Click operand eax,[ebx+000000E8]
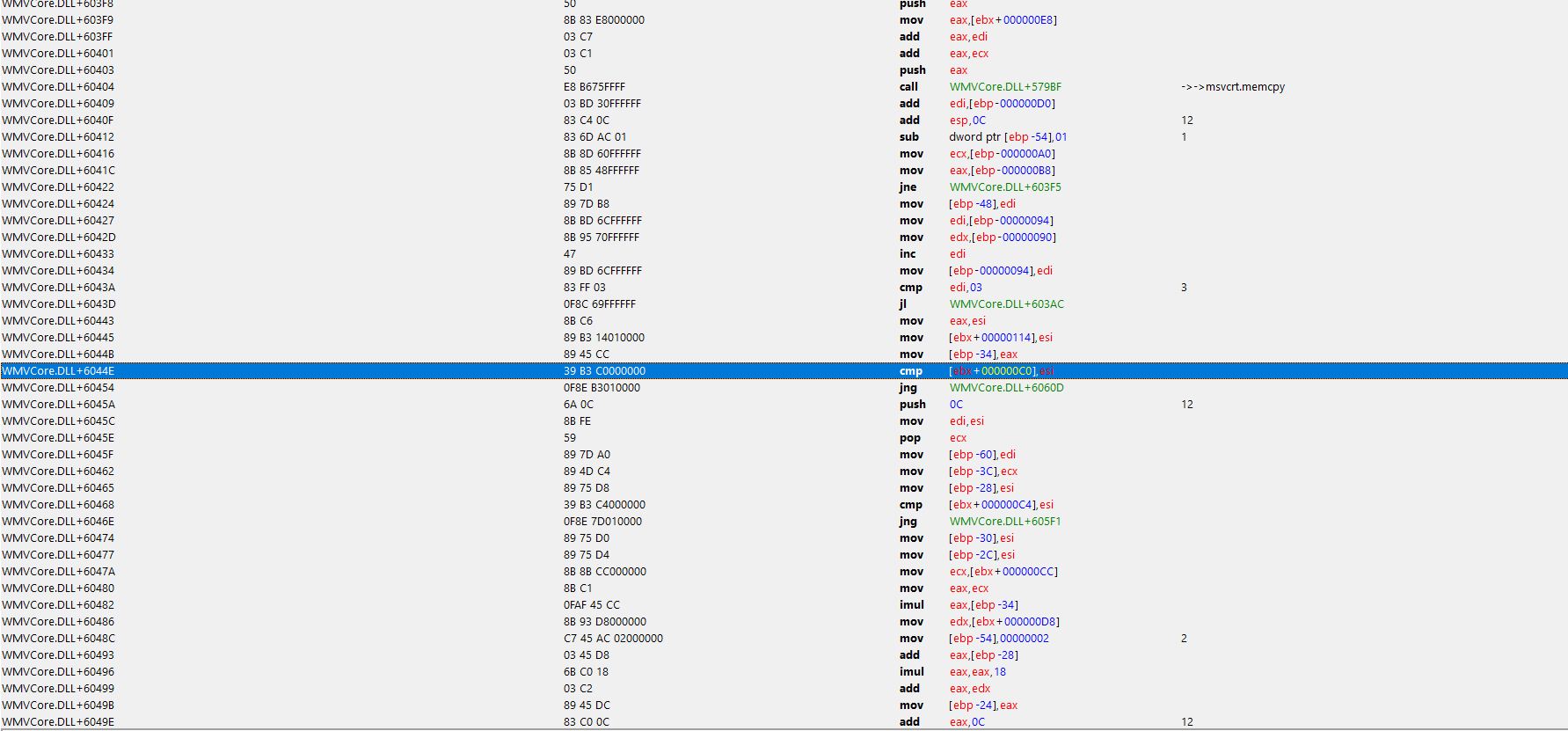Image resolution: width=1568 pixels, height=731 pixels. tap(1003, 20)
